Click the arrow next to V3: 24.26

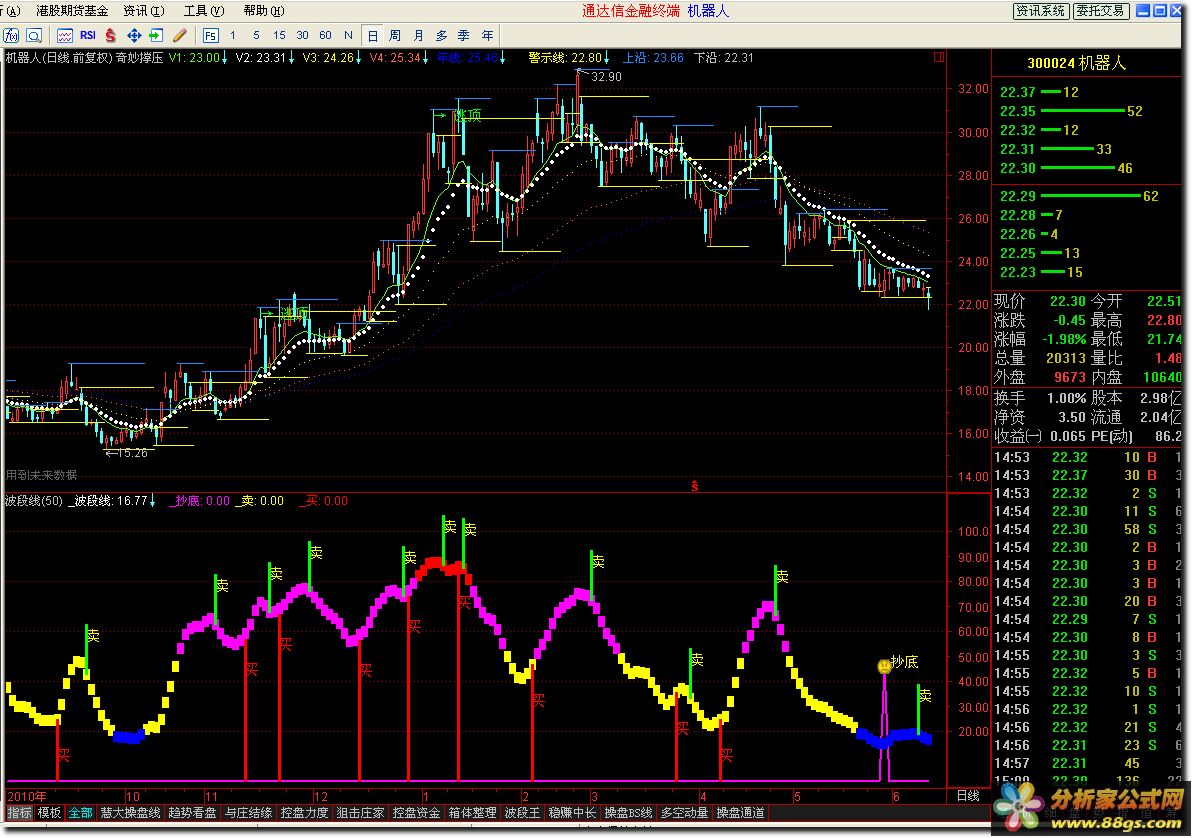point(358,58)
